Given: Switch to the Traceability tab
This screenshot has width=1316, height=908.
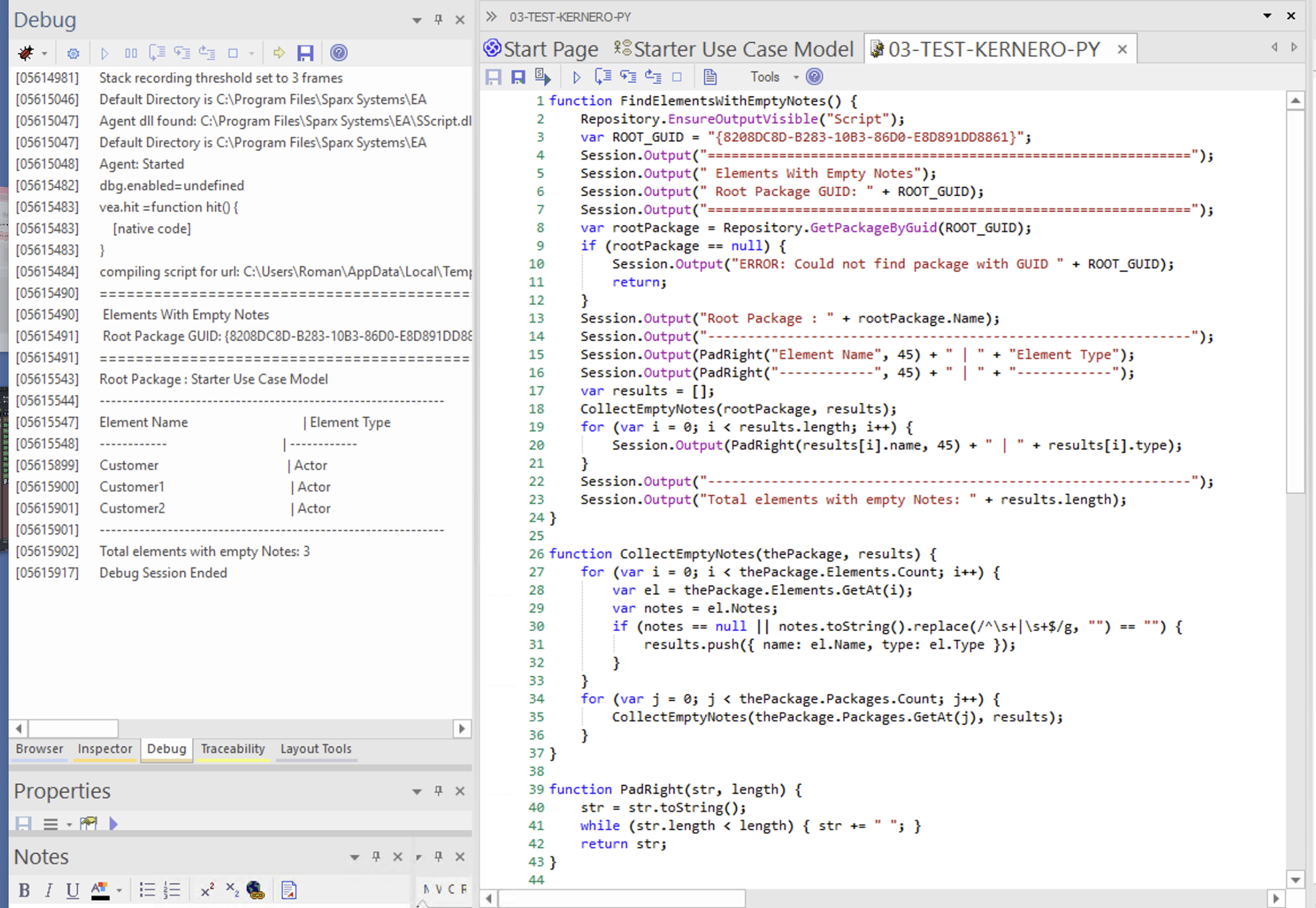Looking at the screenshot, I should click(232, 748).
